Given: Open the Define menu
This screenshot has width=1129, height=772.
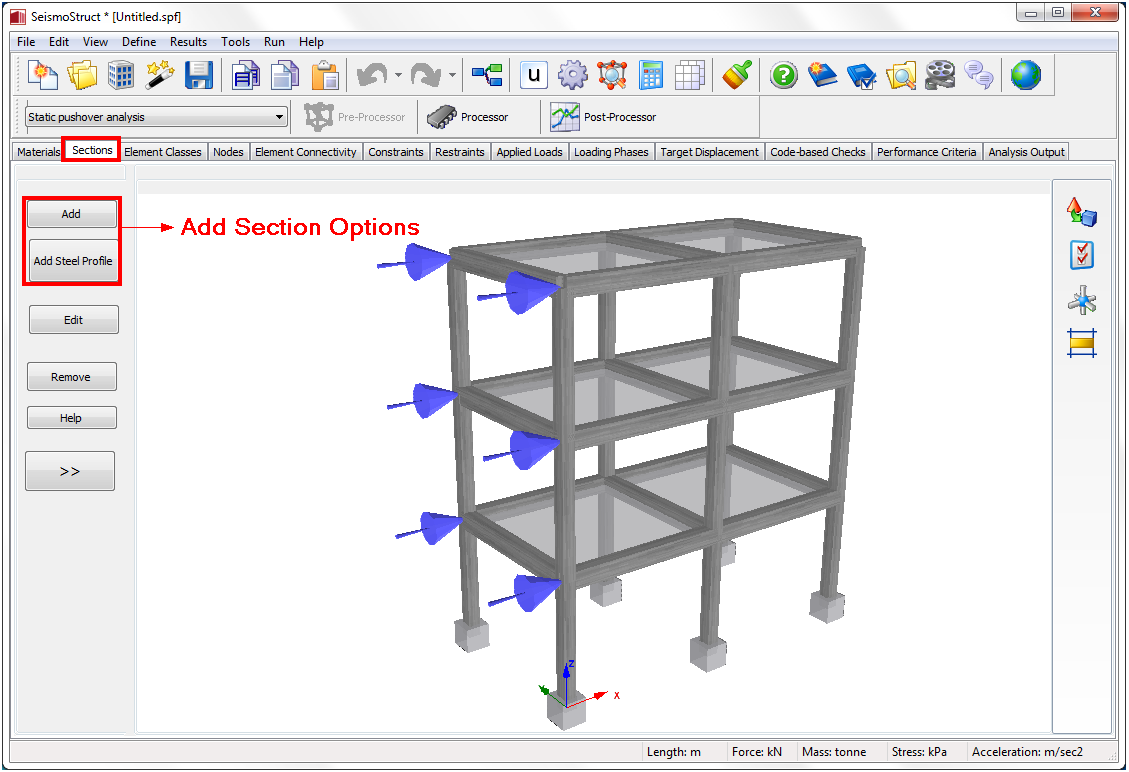Looking at the screenshot, I should click(139, 42).
